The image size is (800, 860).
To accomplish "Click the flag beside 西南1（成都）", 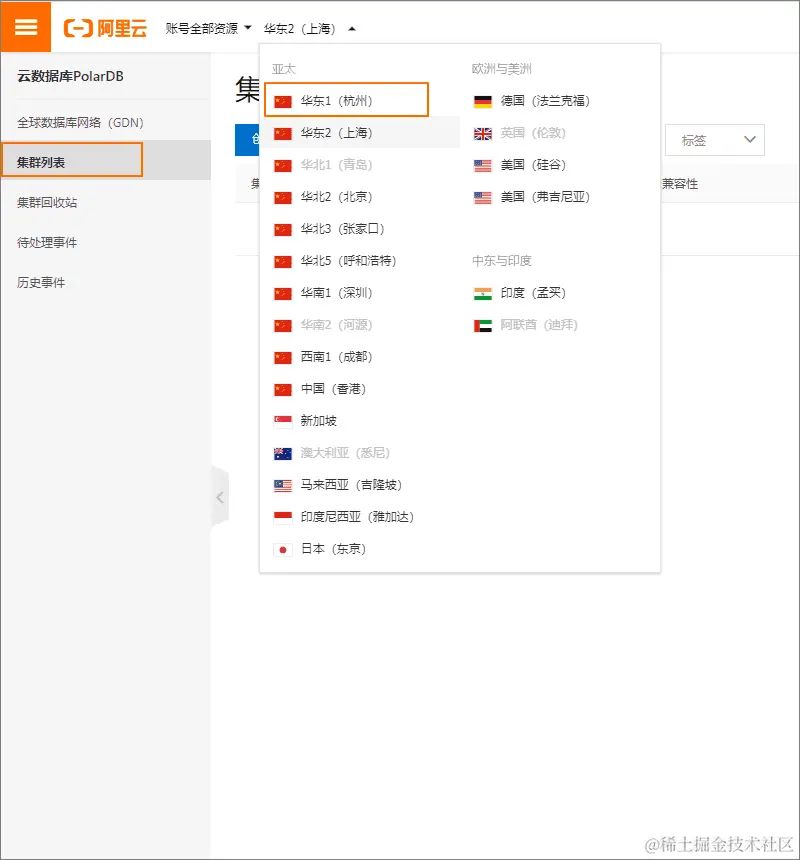I will click(283, 358).
